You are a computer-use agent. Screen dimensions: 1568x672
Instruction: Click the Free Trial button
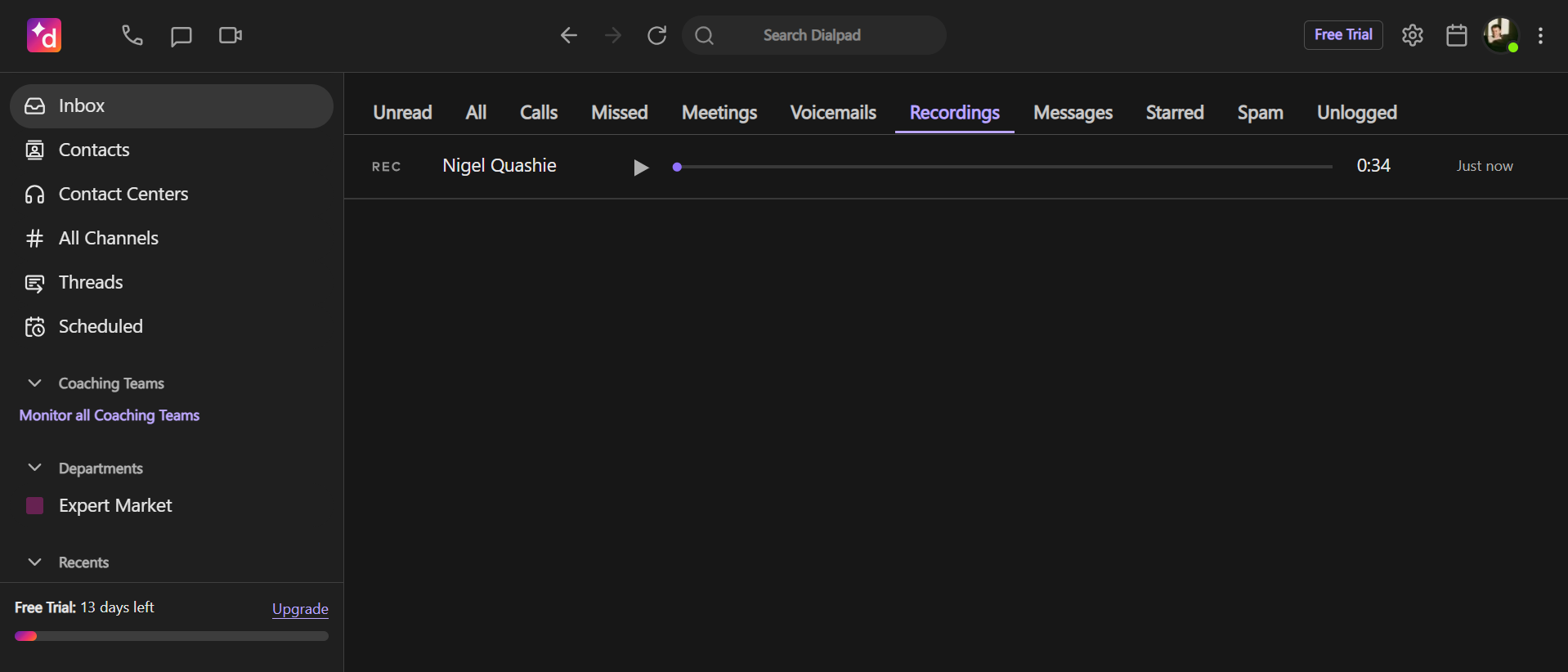click(1343, 35)
